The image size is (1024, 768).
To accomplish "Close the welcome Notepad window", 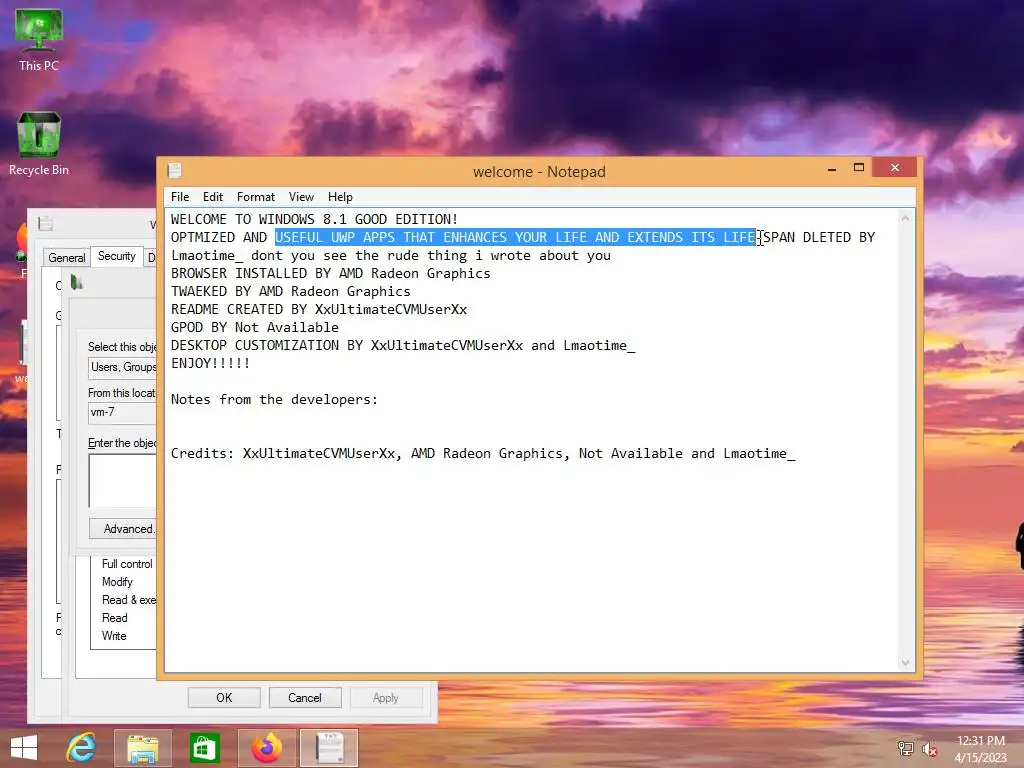I will tap(895, 168).
